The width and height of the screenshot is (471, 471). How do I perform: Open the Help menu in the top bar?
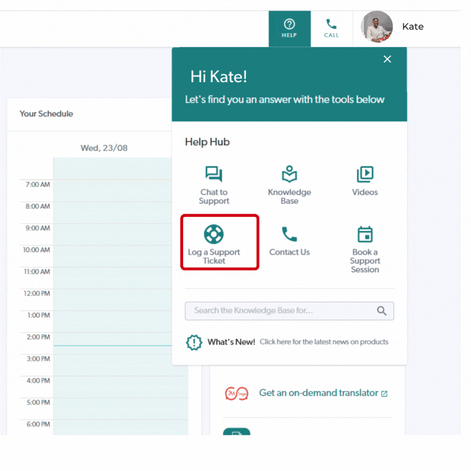[290, 29]
